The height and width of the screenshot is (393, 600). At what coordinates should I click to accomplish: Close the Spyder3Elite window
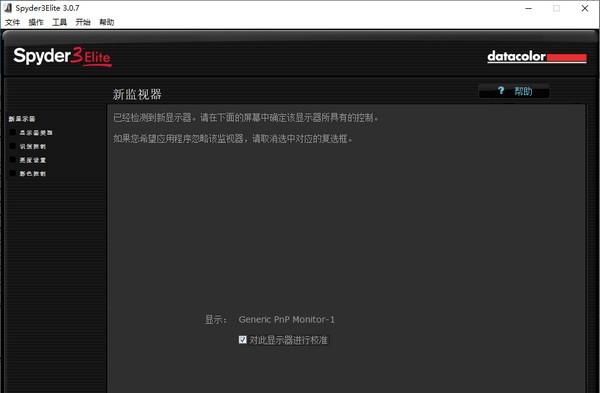point(585,8)
